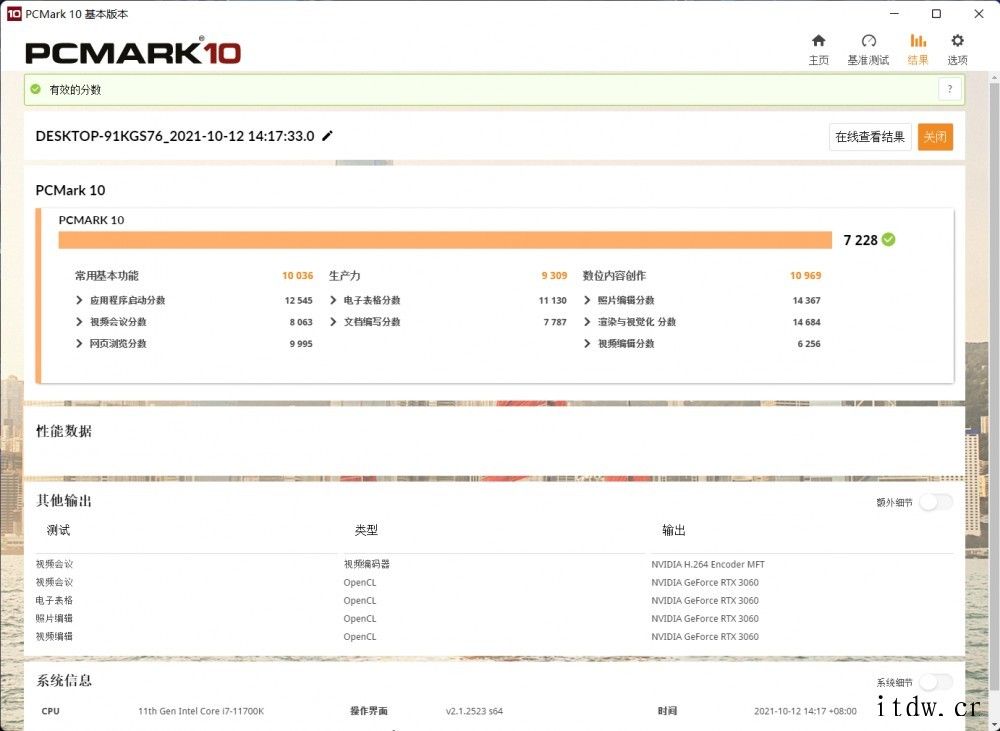Toggle the 额外细节 switch on
This screenshot has width=1000, height=731.
coord(935,502)
